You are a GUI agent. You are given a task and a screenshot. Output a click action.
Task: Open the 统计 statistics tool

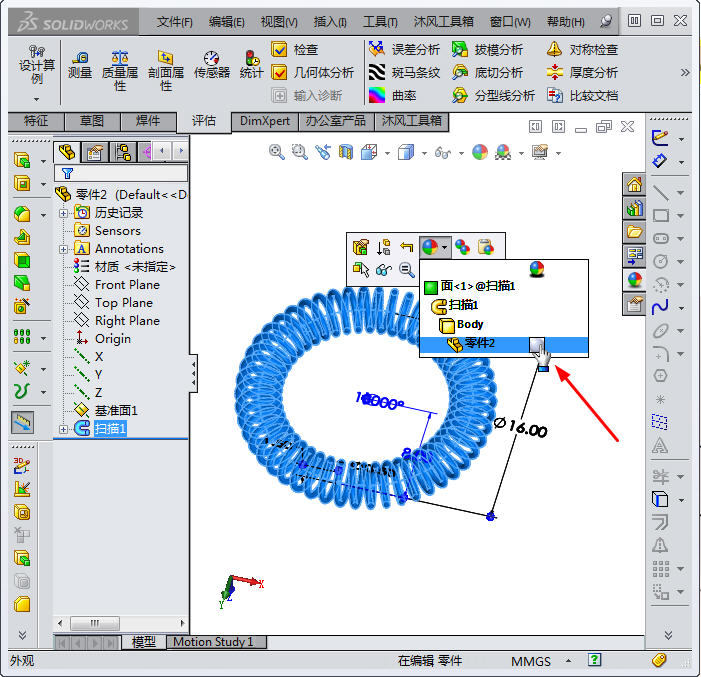(x=252, y=63)
